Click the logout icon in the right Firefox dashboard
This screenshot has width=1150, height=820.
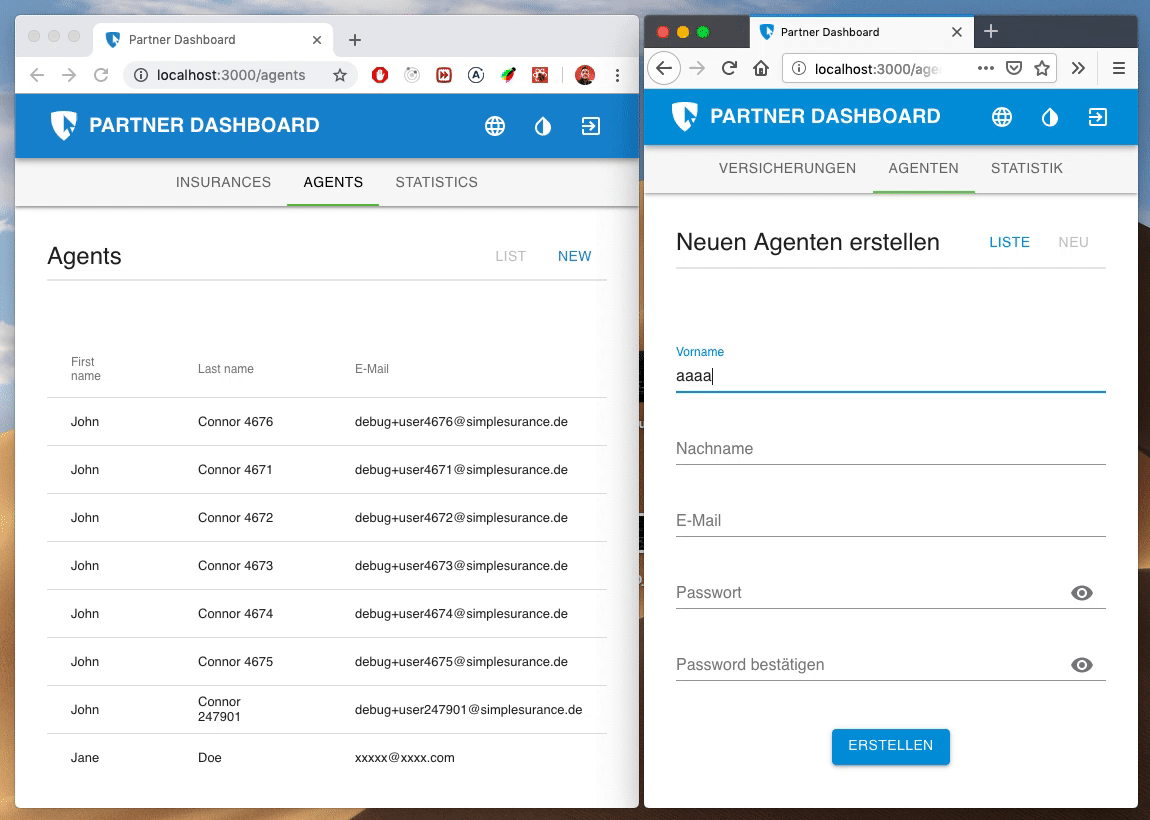tap(1097, 117)
